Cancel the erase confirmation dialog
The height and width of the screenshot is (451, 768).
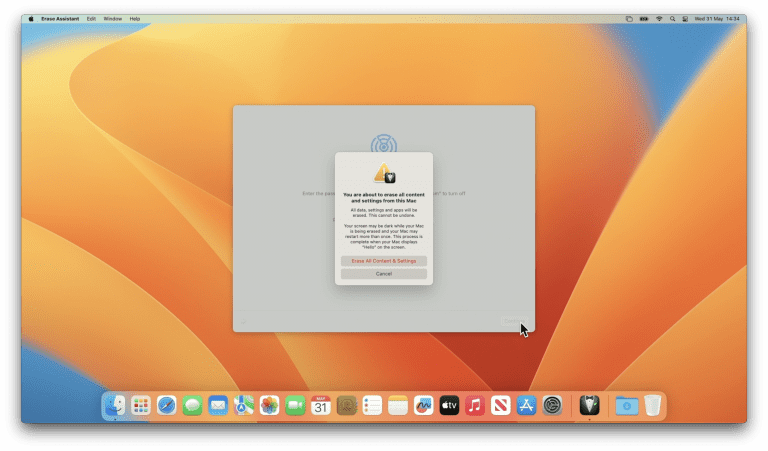point(384,274)
